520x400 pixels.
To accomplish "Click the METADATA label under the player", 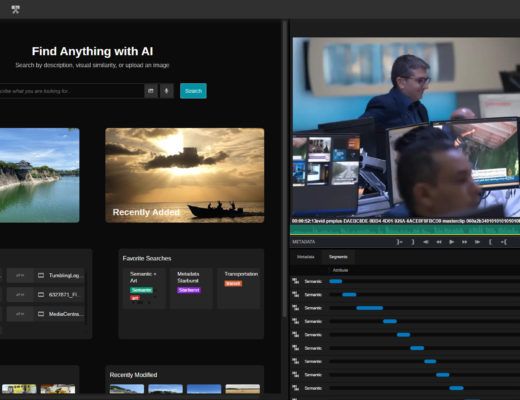I will (x=304, y=242).
